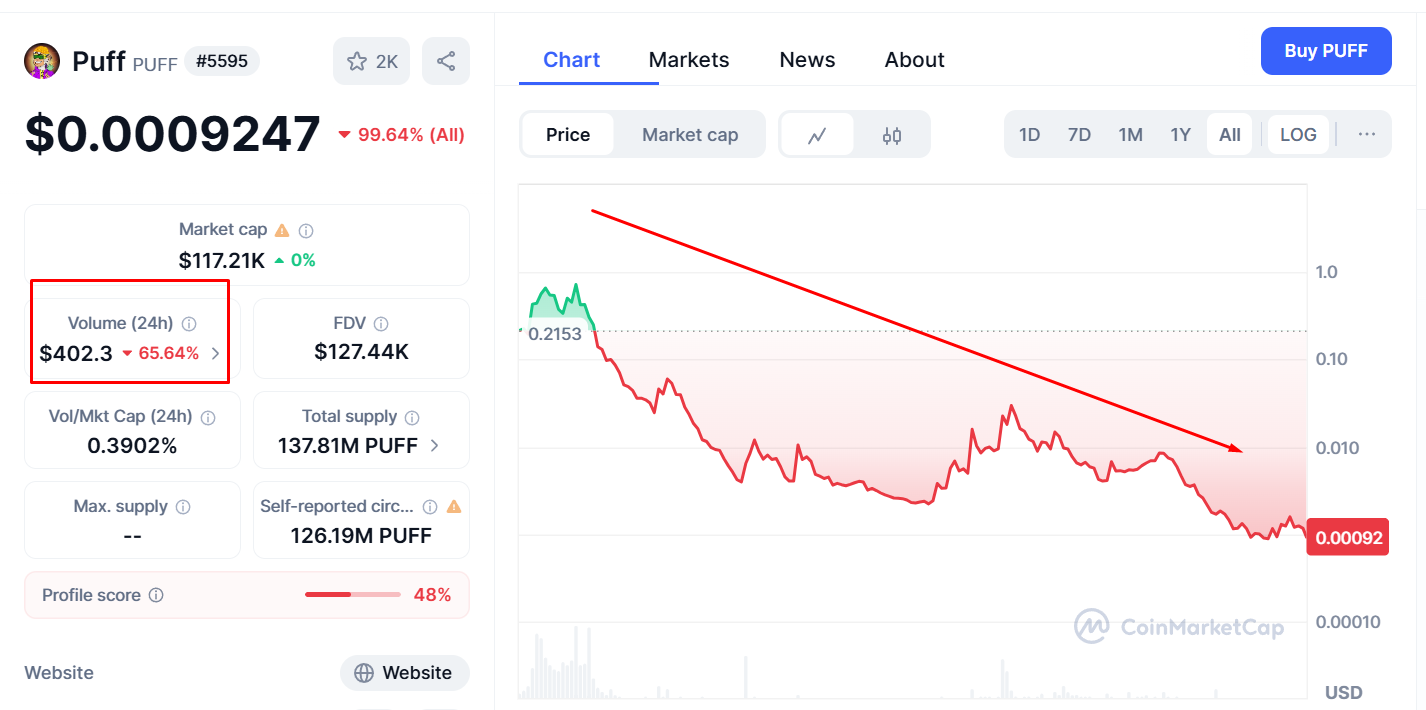The image size is (1426, 710).
Task: Switch to the Markets tab
Action: (689, 60)
